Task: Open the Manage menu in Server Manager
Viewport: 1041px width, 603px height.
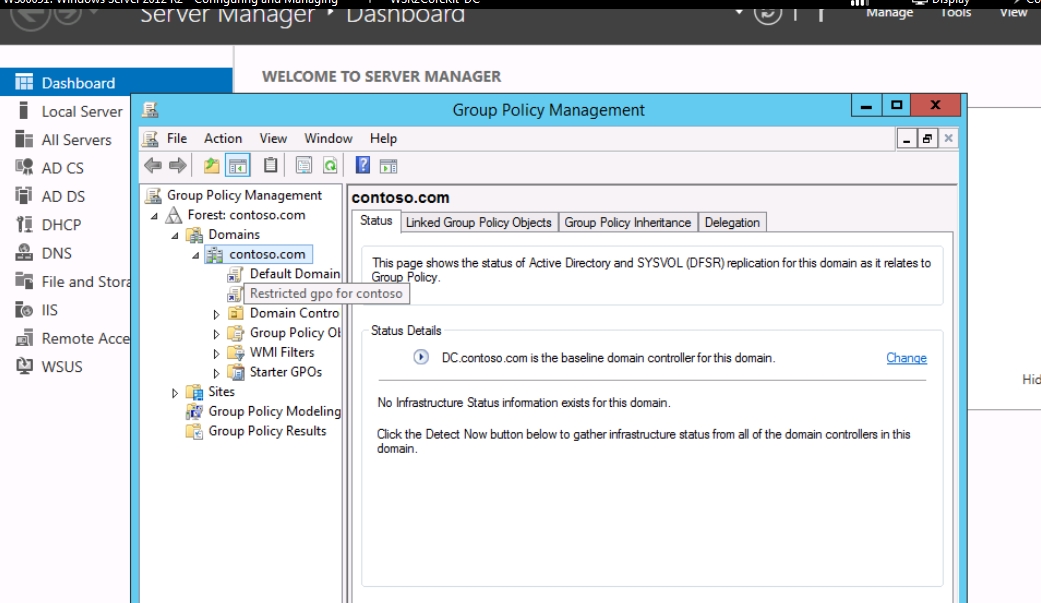Action: [890, 12]
